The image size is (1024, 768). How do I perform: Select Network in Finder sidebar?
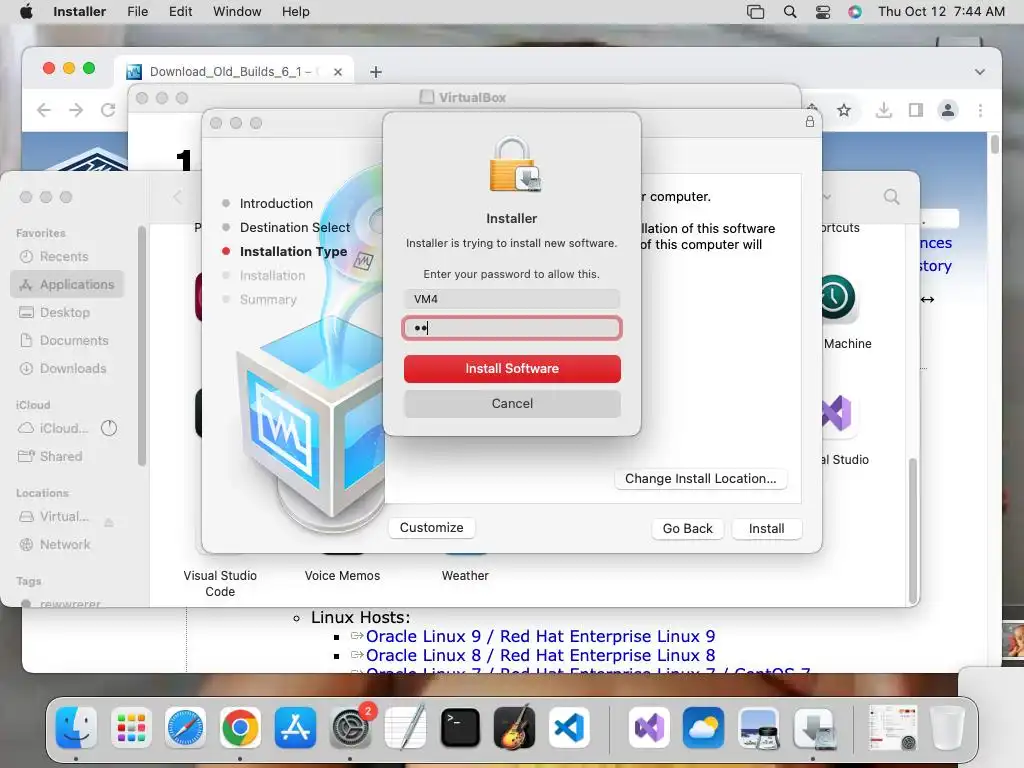click(67, 545)
